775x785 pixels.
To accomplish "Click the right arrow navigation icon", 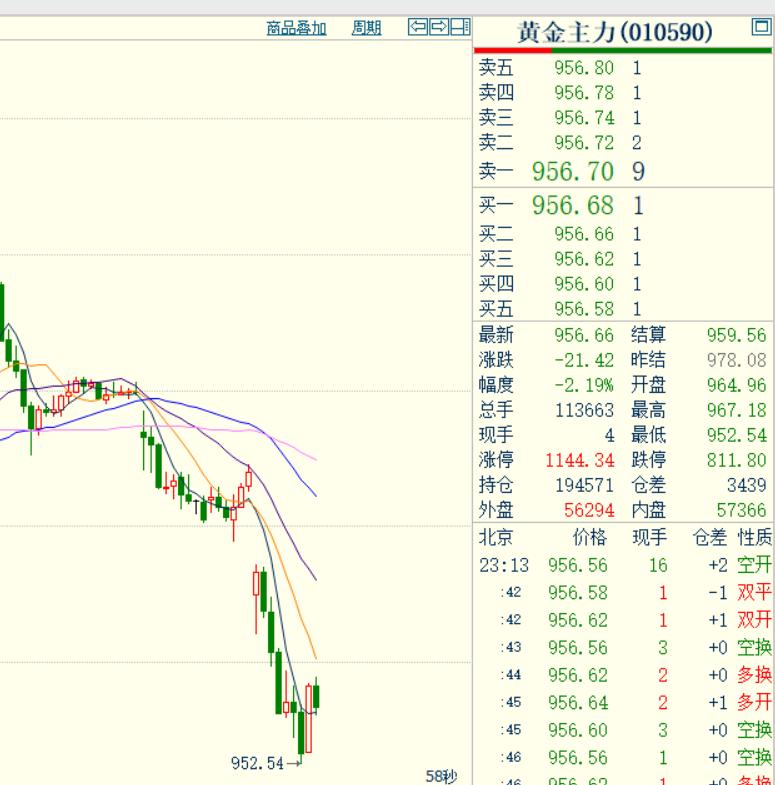I will (x=439, y=27).
